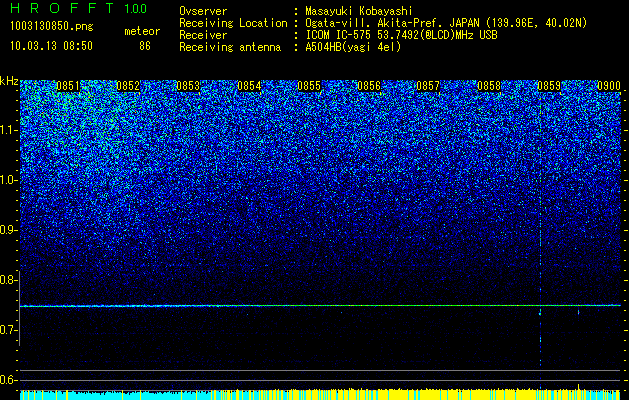629x400 pixels.
Task: Click the 'Receiving Location' field label
Action: pyautogui.click(x=233, y=23)
